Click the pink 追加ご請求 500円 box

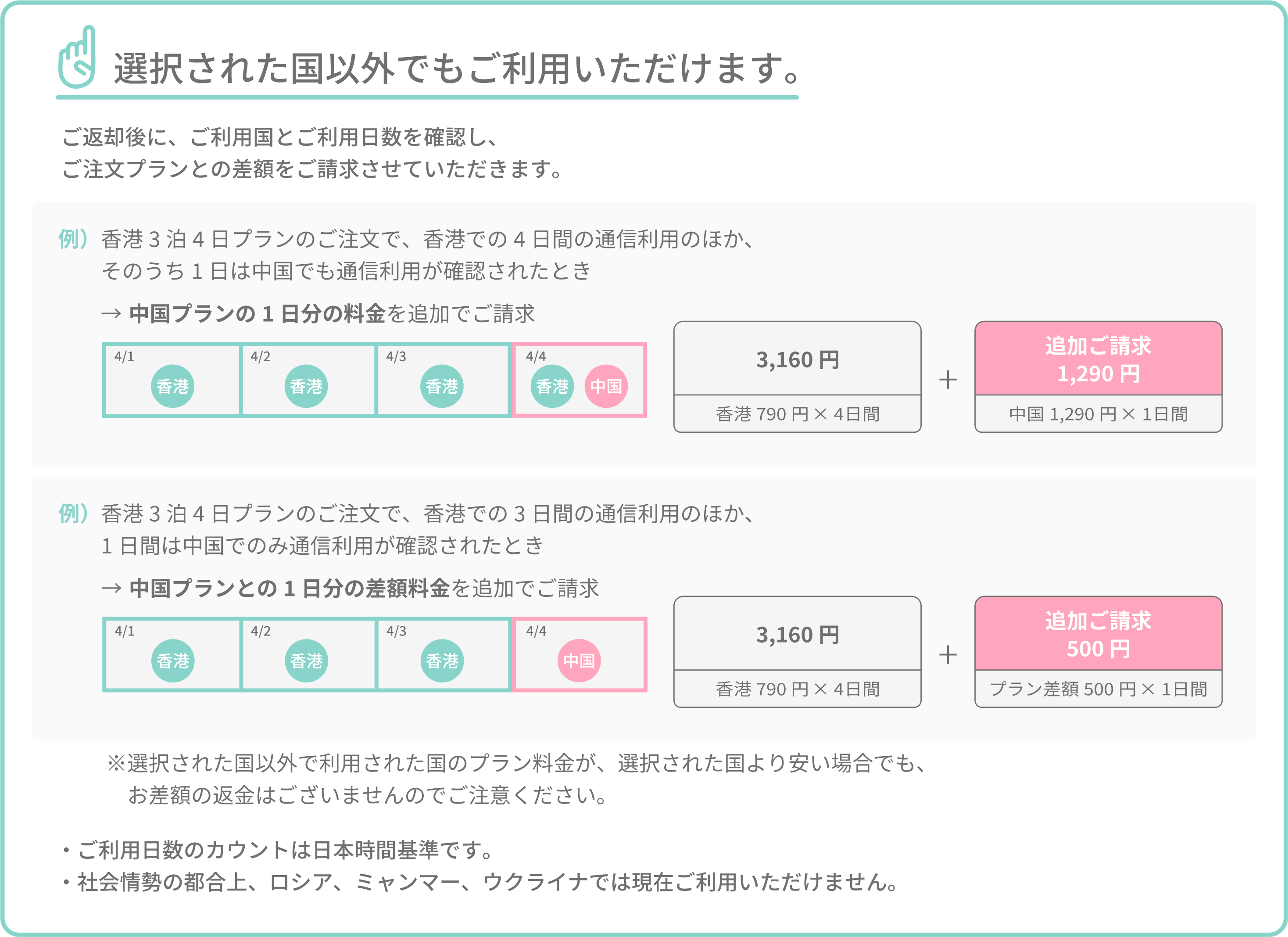tap(1098, 634)
